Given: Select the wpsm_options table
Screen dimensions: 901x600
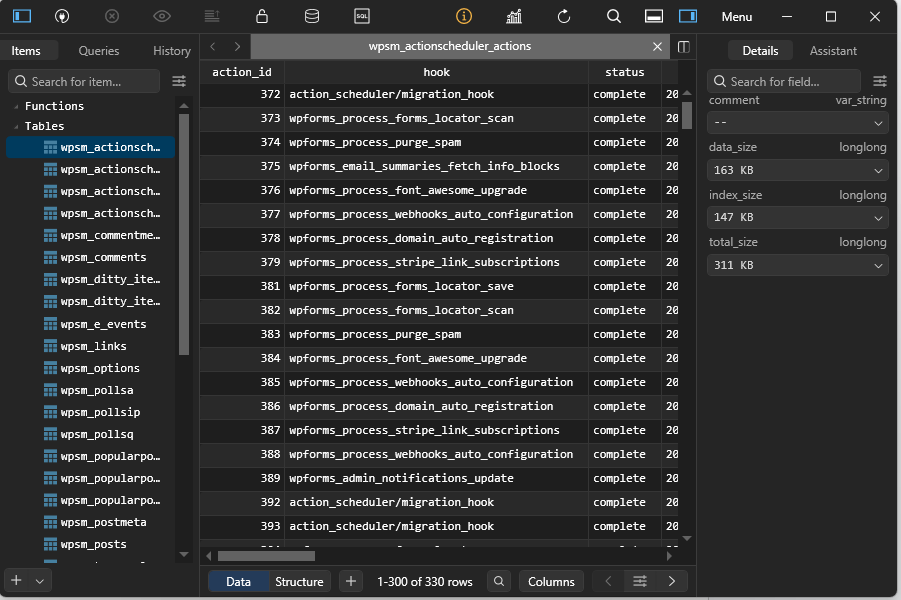Looking at the screenshot, I should [100, 368].
